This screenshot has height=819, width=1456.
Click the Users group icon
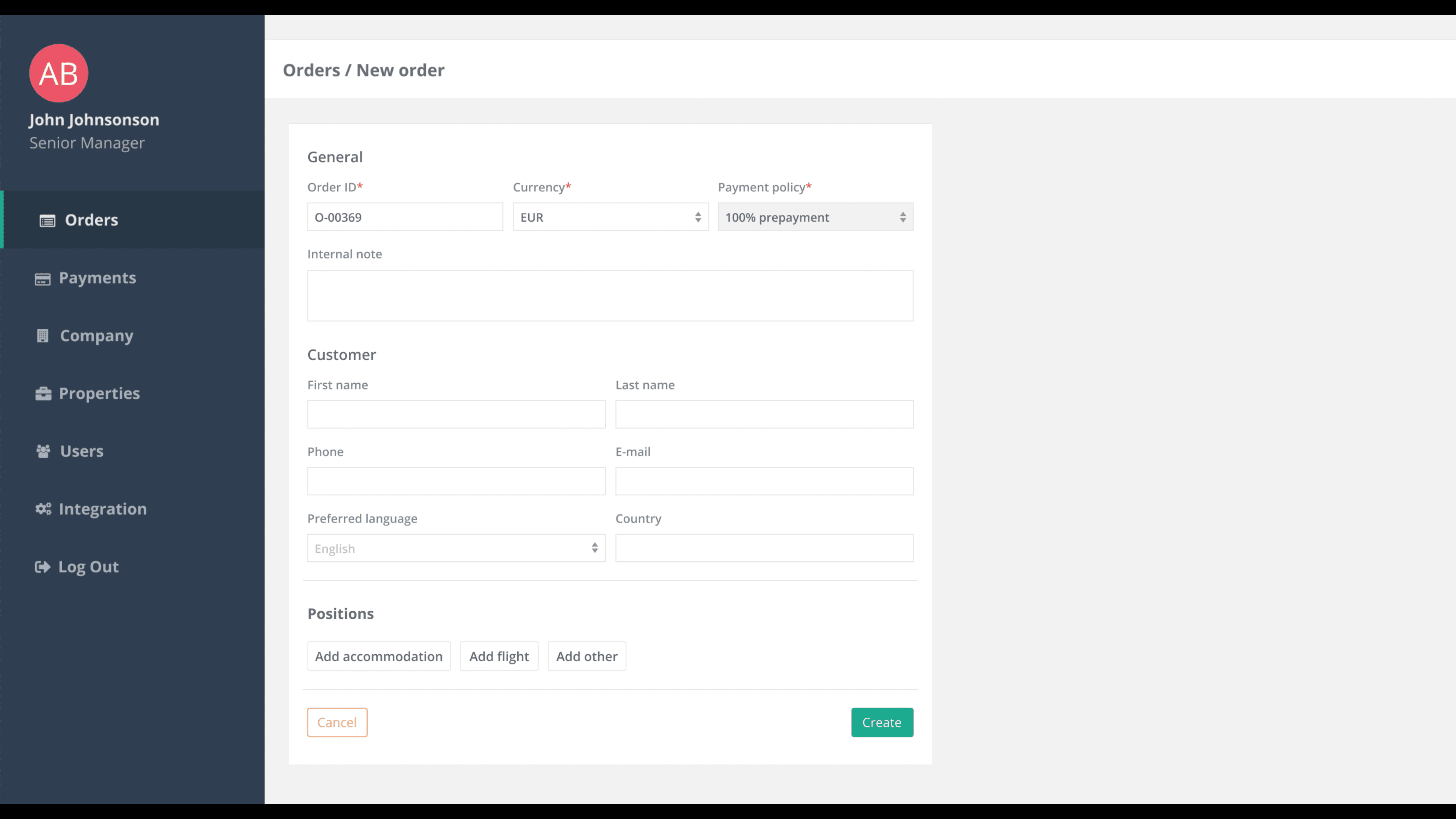pos(43,451)
